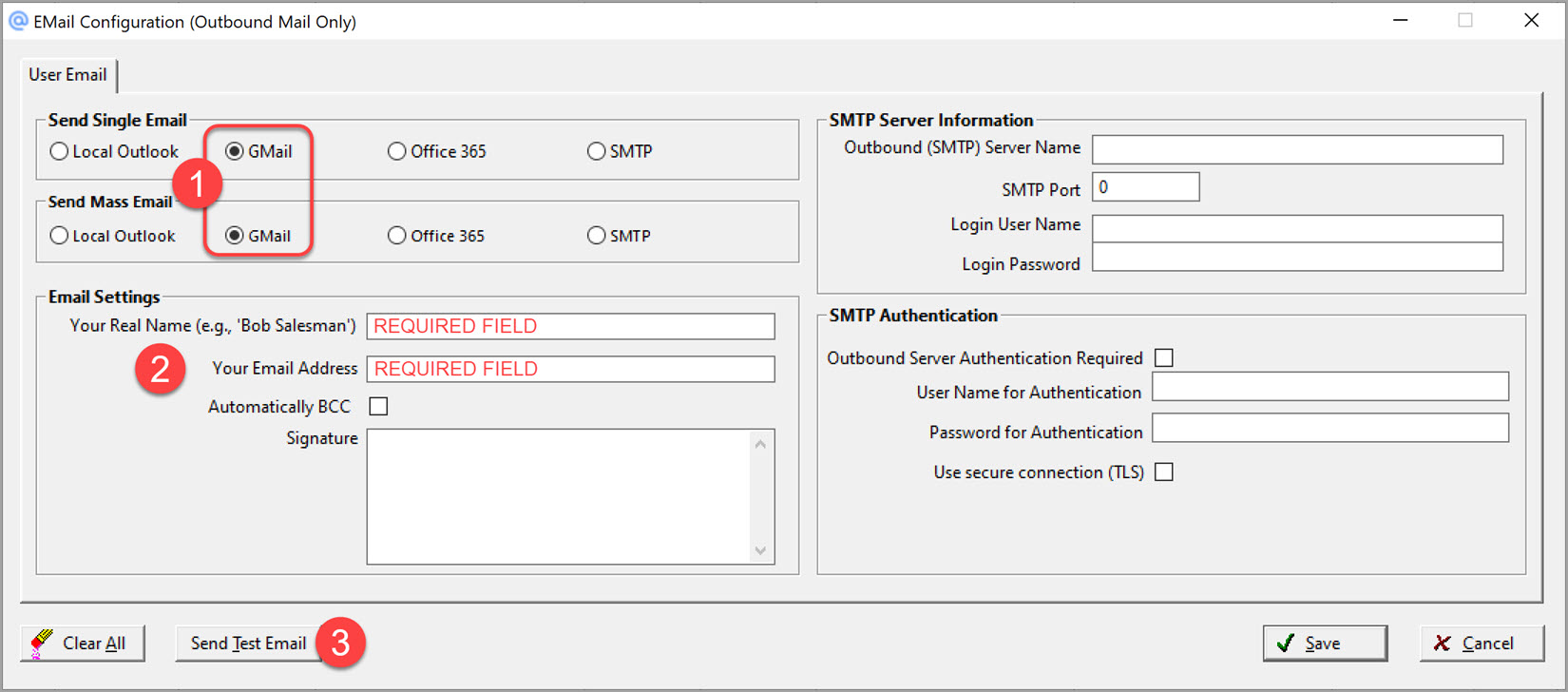Viewport: 1568px width, 692px height.
Task: Enable the Automatically BCC checkbox
Action: [378, 407]
